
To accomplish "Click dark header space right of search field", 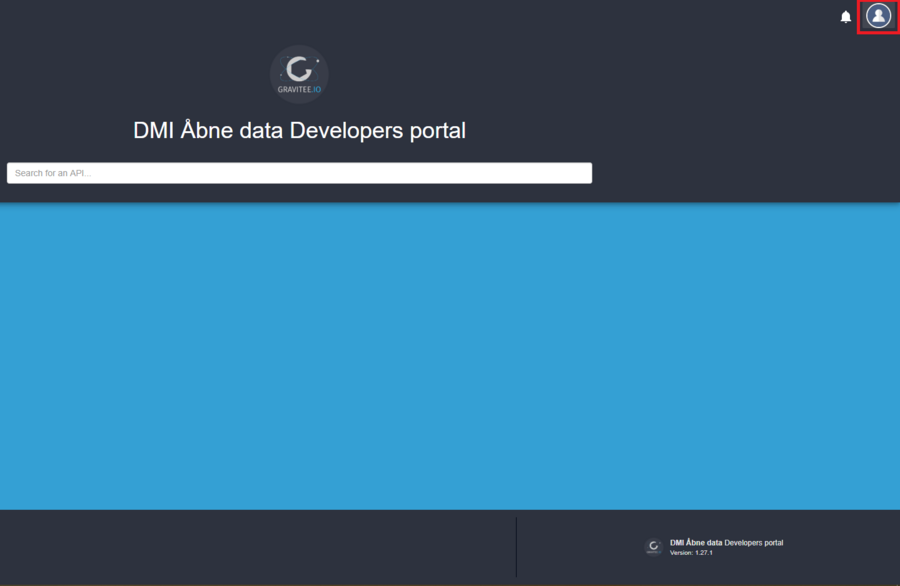I will (x=745, y=173).
